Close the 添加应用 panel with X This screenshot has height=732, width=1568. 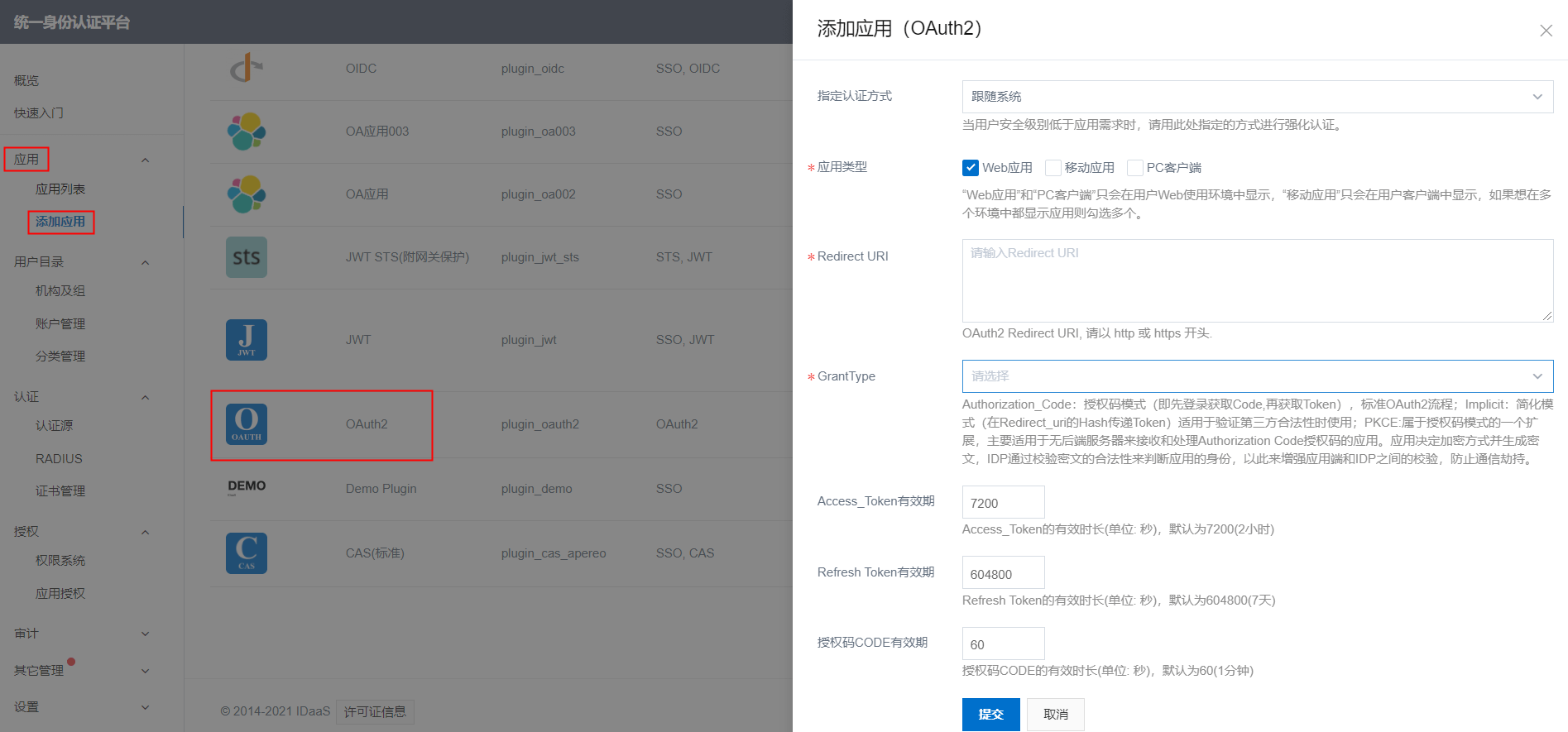1545,31
